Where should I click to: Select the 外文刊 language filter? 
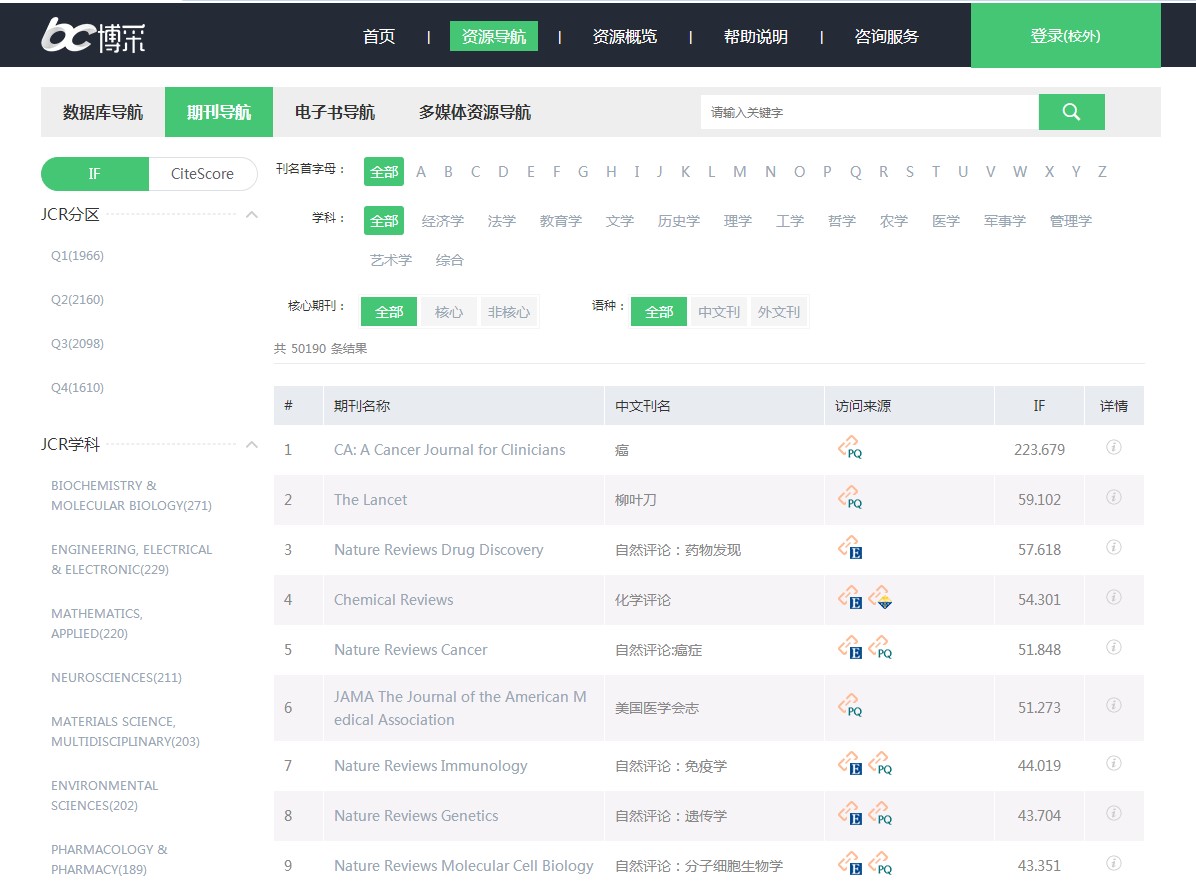click(778, 312)
